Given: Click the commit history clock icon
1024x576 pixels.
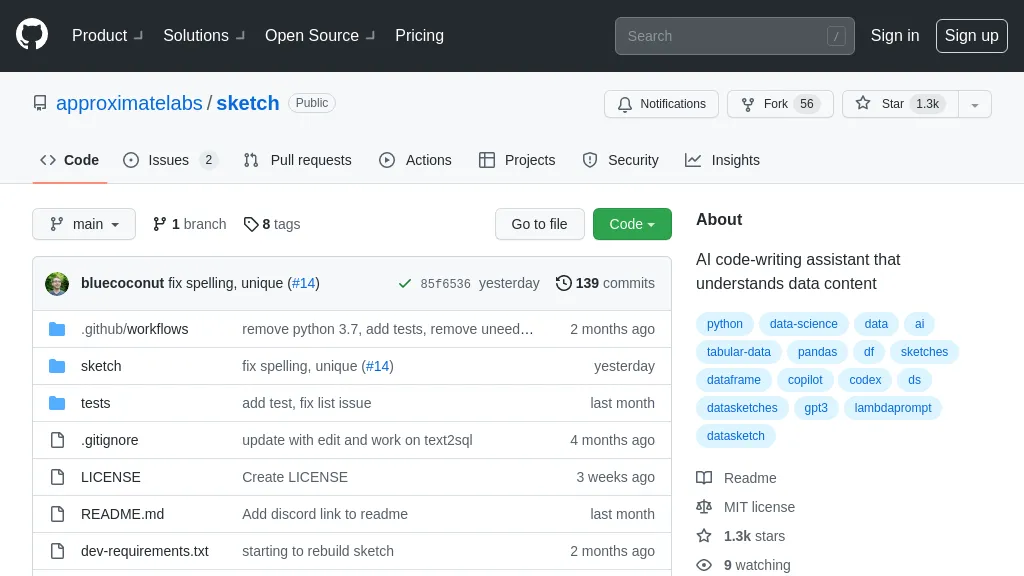Looking at the screenshot, I should click(564, 283).
